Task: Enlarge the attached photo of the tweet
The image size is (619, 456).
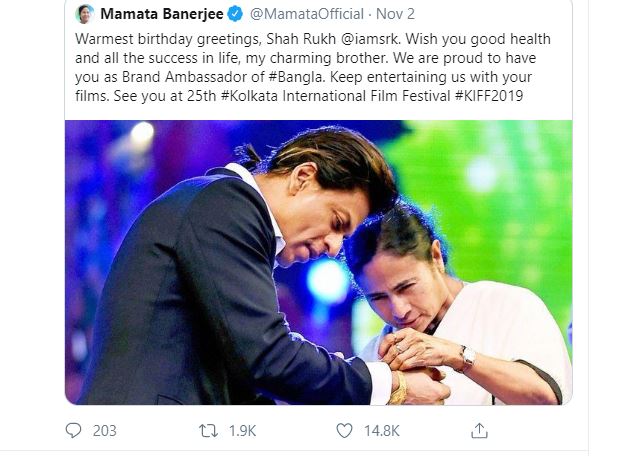Action: 319,263
